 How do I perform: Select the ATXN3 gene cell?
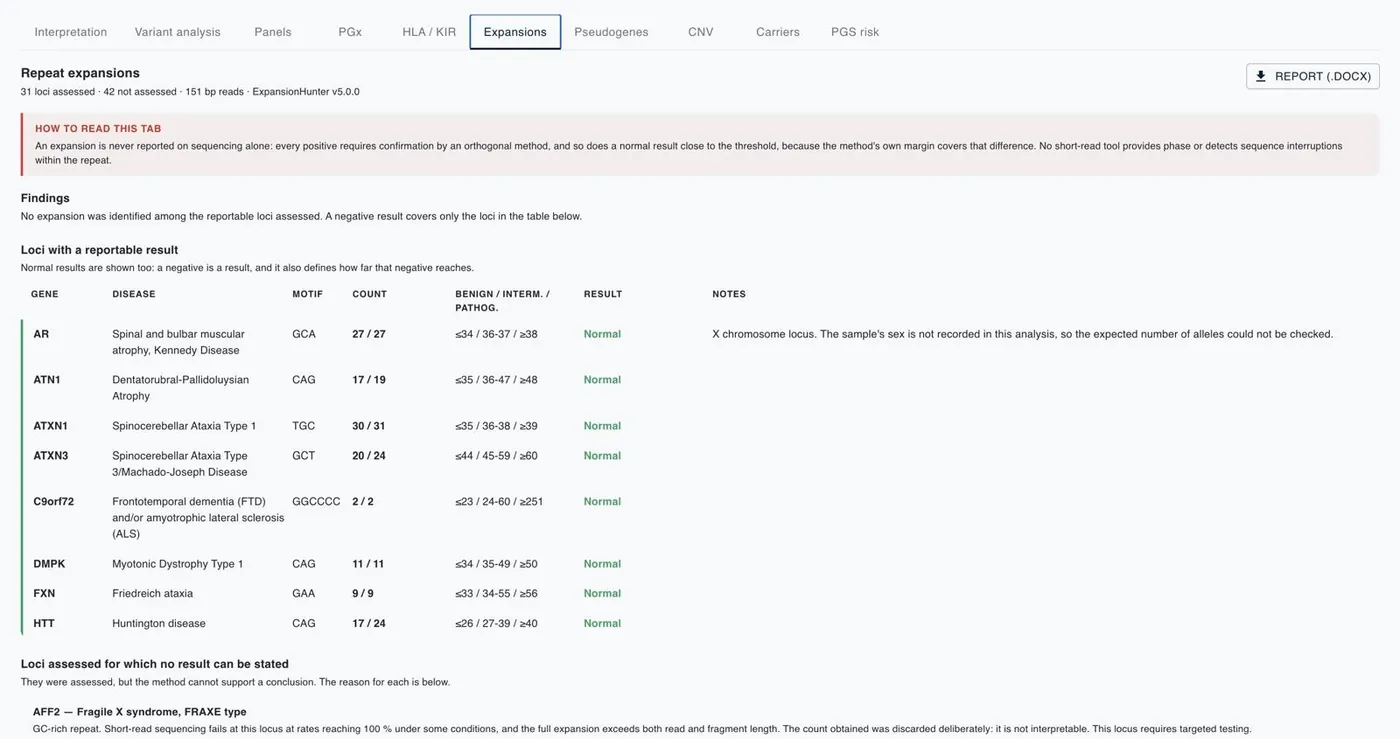[51, 456]
